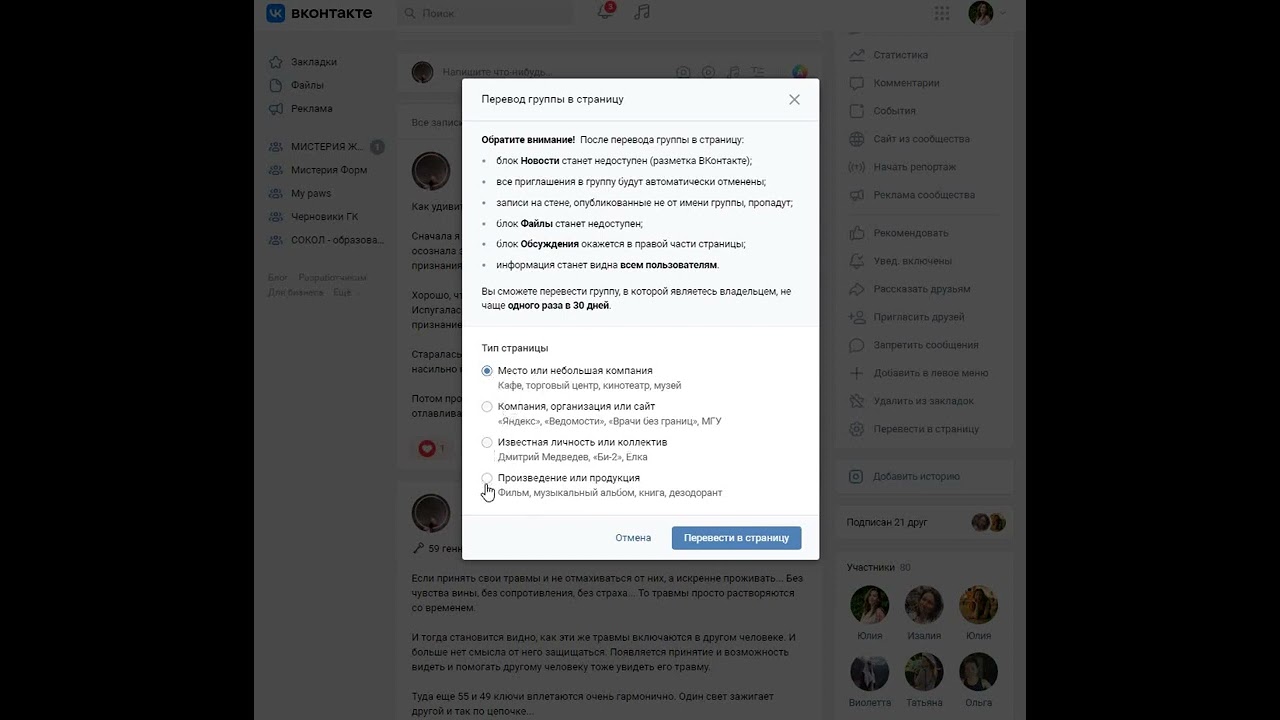Click the Поиск search field
The height and width of the screenshot is (720, 1280).
pos(486,13)
